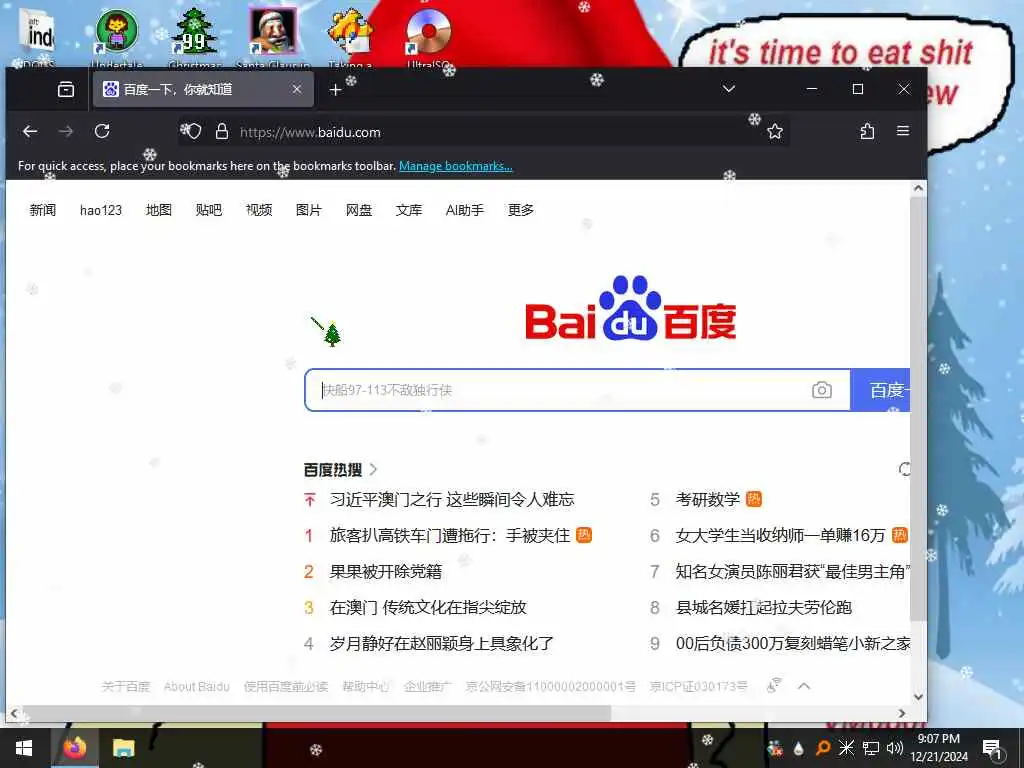The width and height of the screenshot is (1024, 768).
Task: Click the 企业推广 footer link
Action: 427,686
